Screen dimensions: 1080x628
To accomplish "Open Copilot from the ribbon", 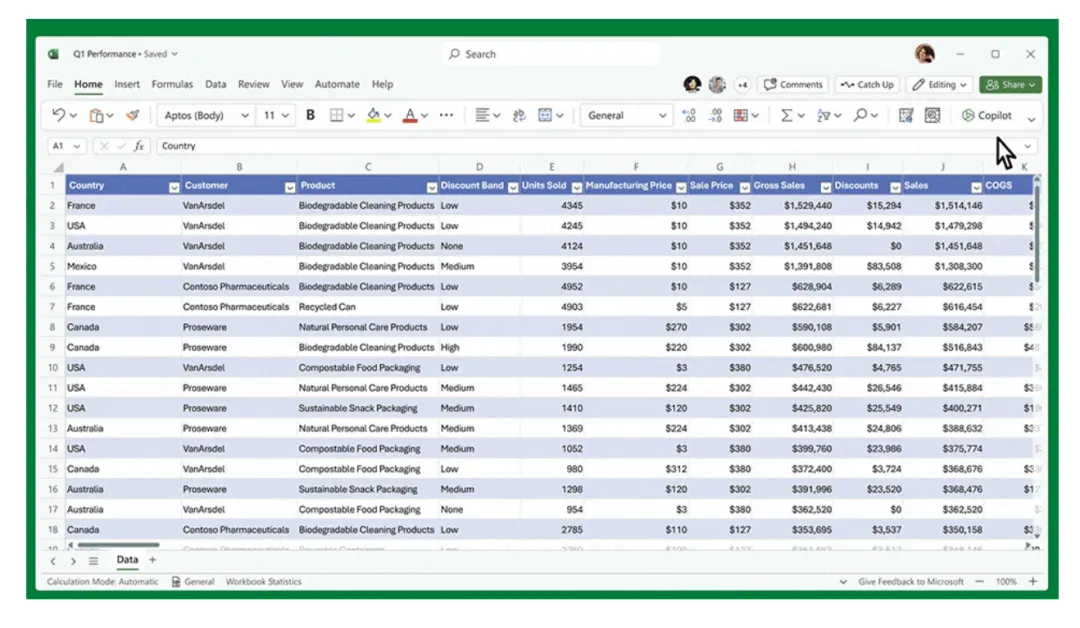I will pyautogui.click(x=993, y=115).
